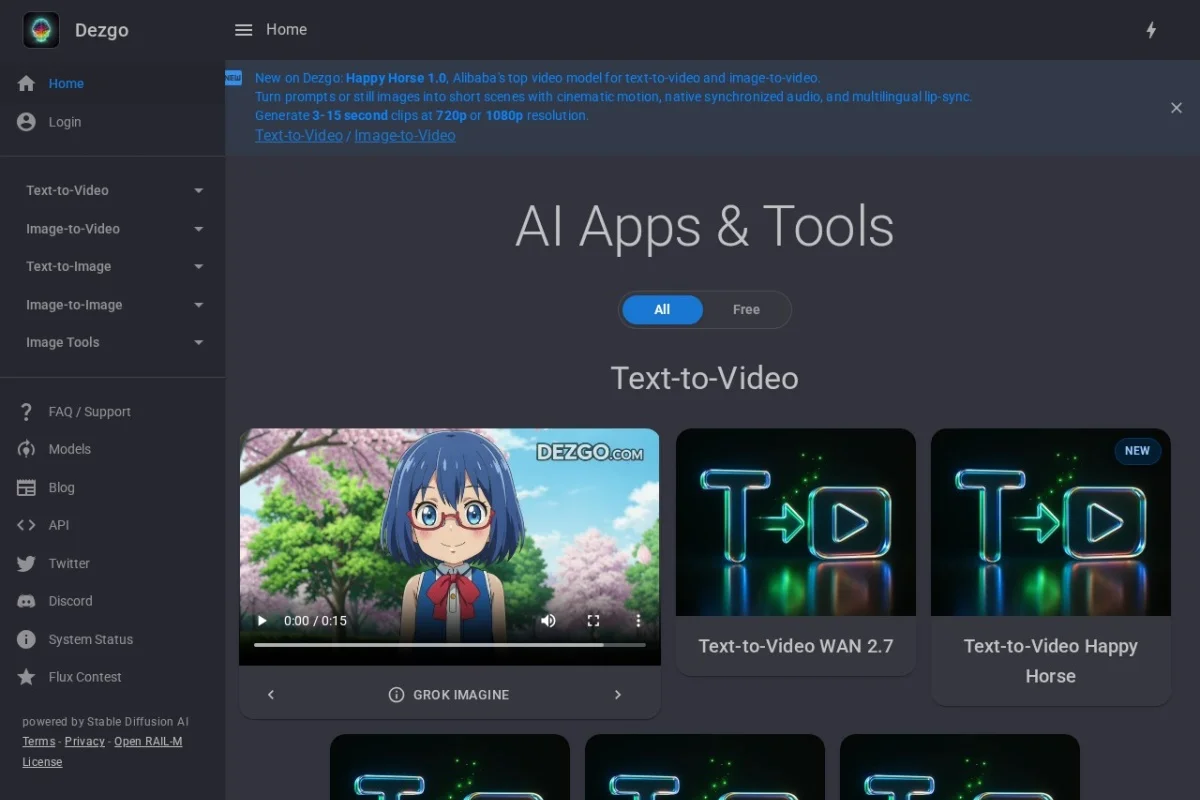Open the System Status page
Screen dimensions: 1200x800
tap(113, 640)
